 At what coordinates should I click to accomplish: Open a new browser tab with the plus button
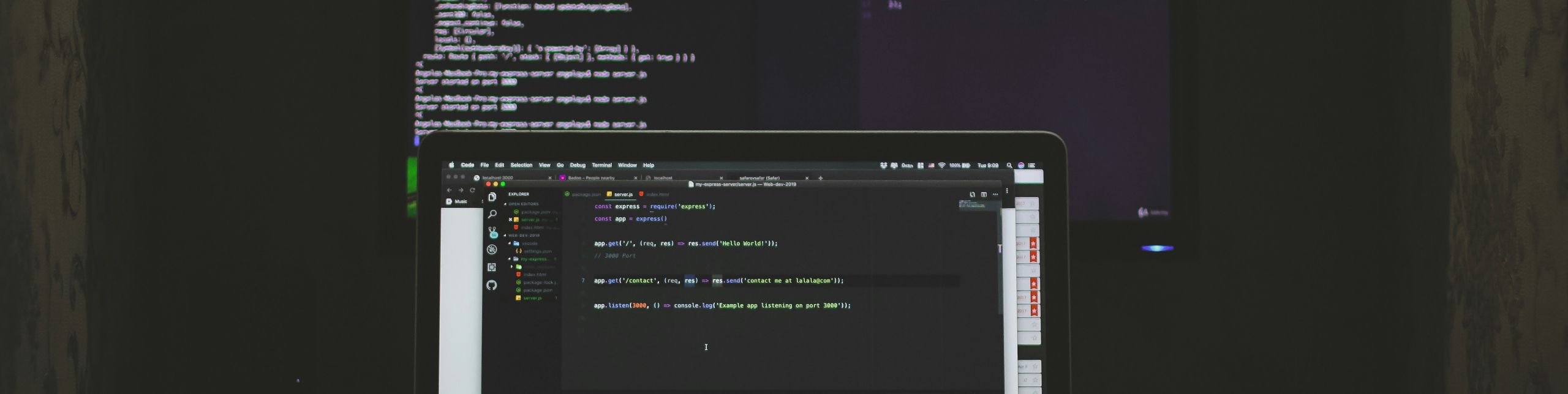click(x=821, y=178)
